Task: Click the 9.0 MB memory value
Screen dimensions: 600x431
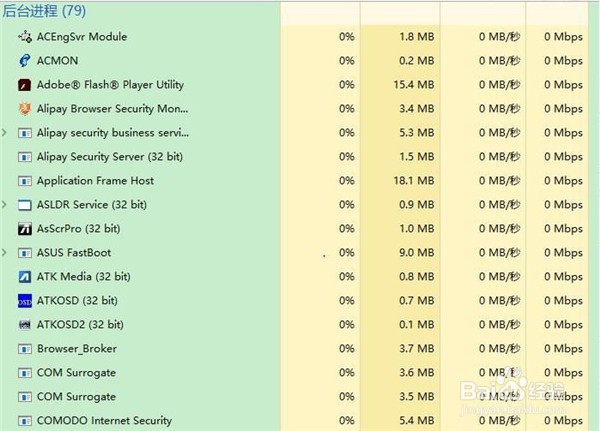Action: 417,253
